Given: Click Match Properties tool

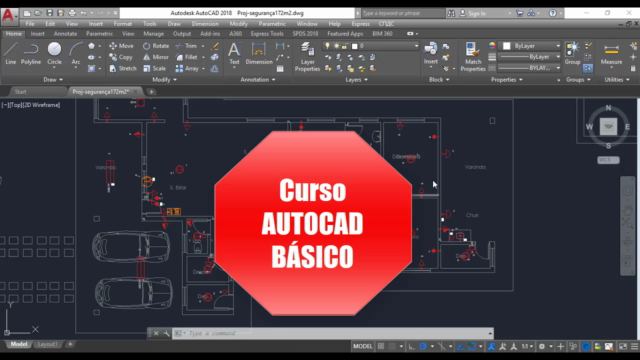Looking at the screenshot, I should coord(473,57).
